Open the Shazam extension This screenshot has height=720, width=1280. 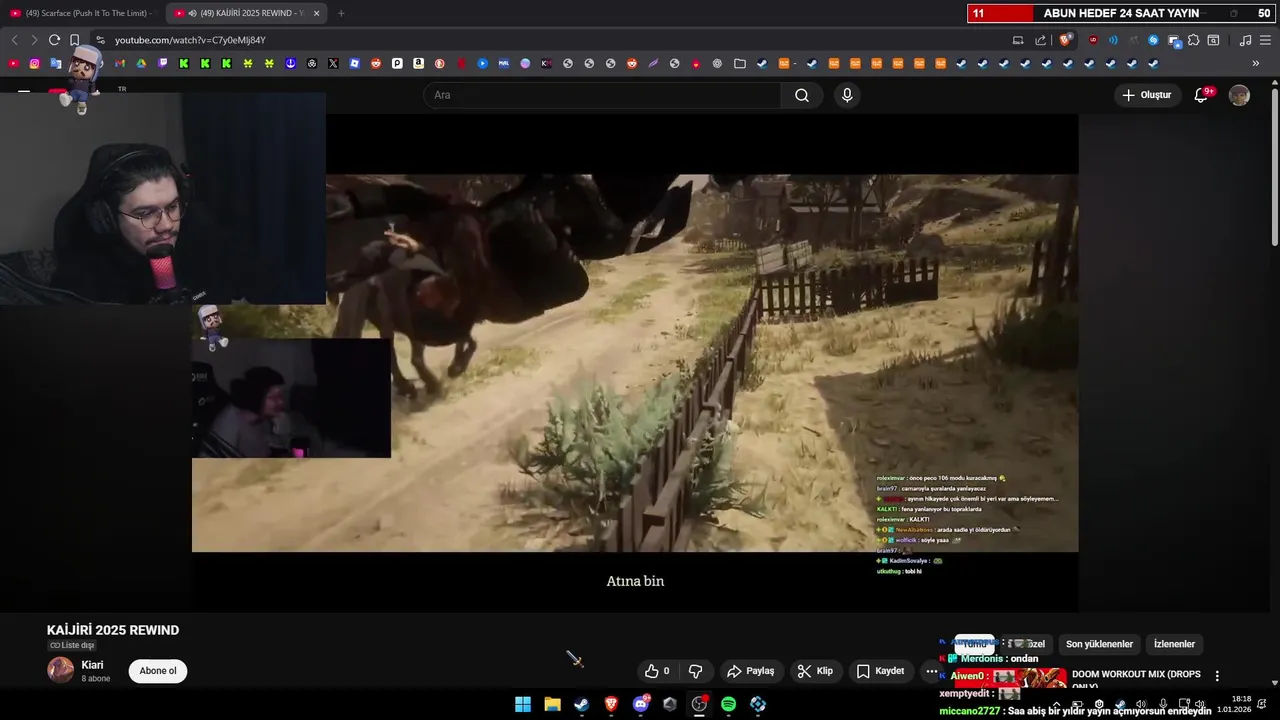(1153, 40)
